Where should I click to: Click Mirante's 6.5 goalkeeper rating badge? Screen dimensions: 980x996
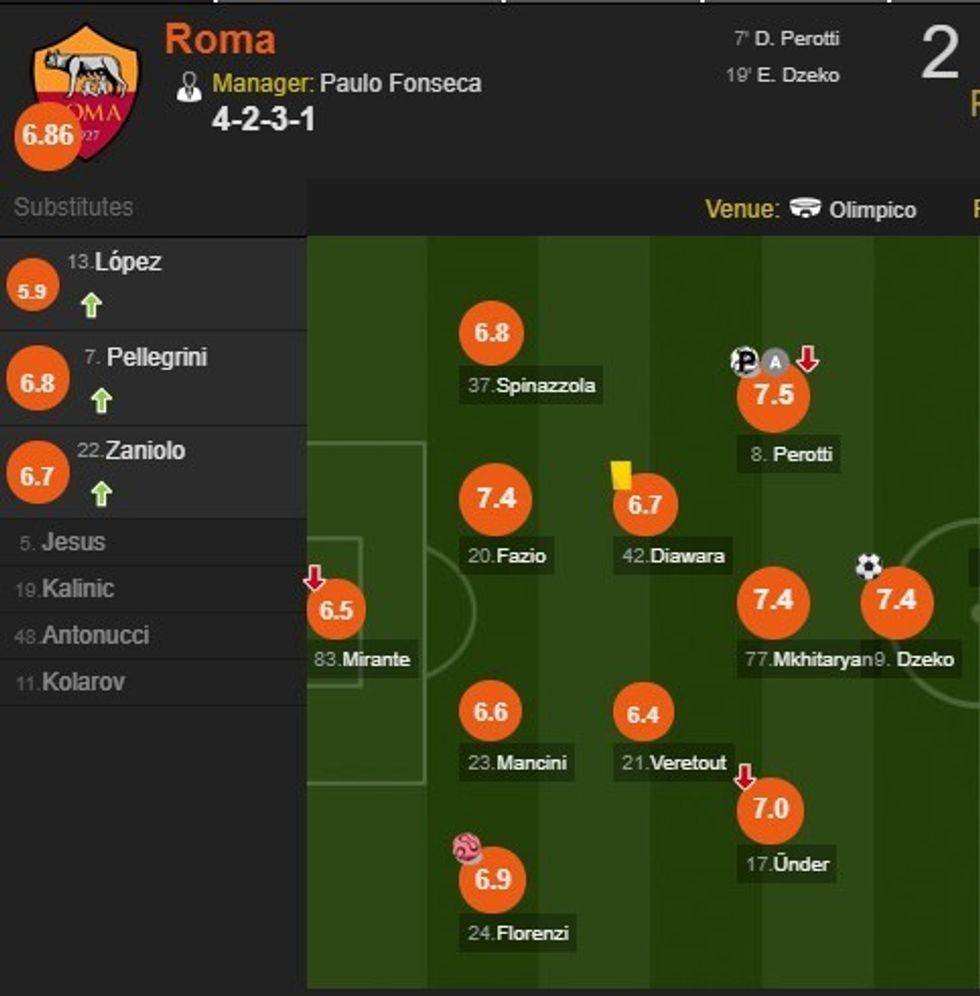click(338, 606)
